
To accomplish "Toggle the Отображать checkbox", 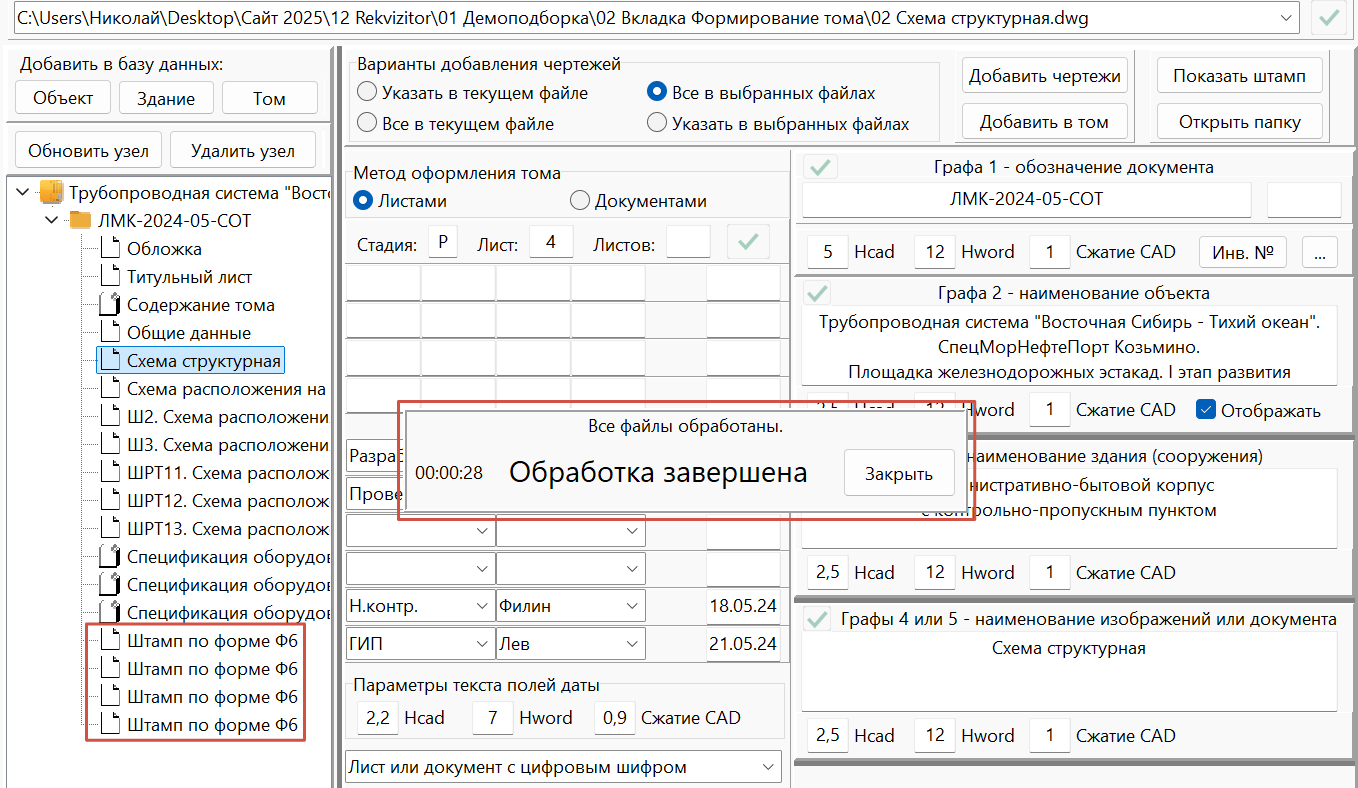I will tap(1206, 409).
